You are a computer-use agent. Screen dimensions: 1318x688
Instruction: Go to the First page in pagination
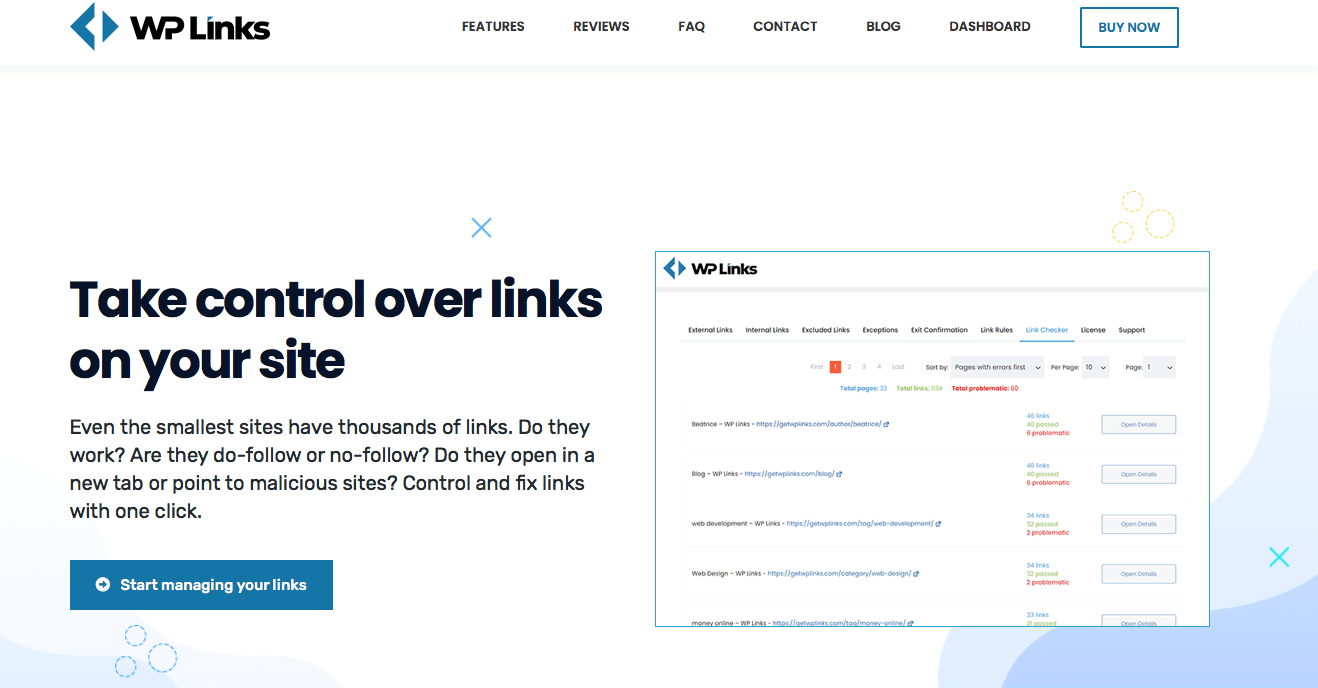[x=817, y=367]
